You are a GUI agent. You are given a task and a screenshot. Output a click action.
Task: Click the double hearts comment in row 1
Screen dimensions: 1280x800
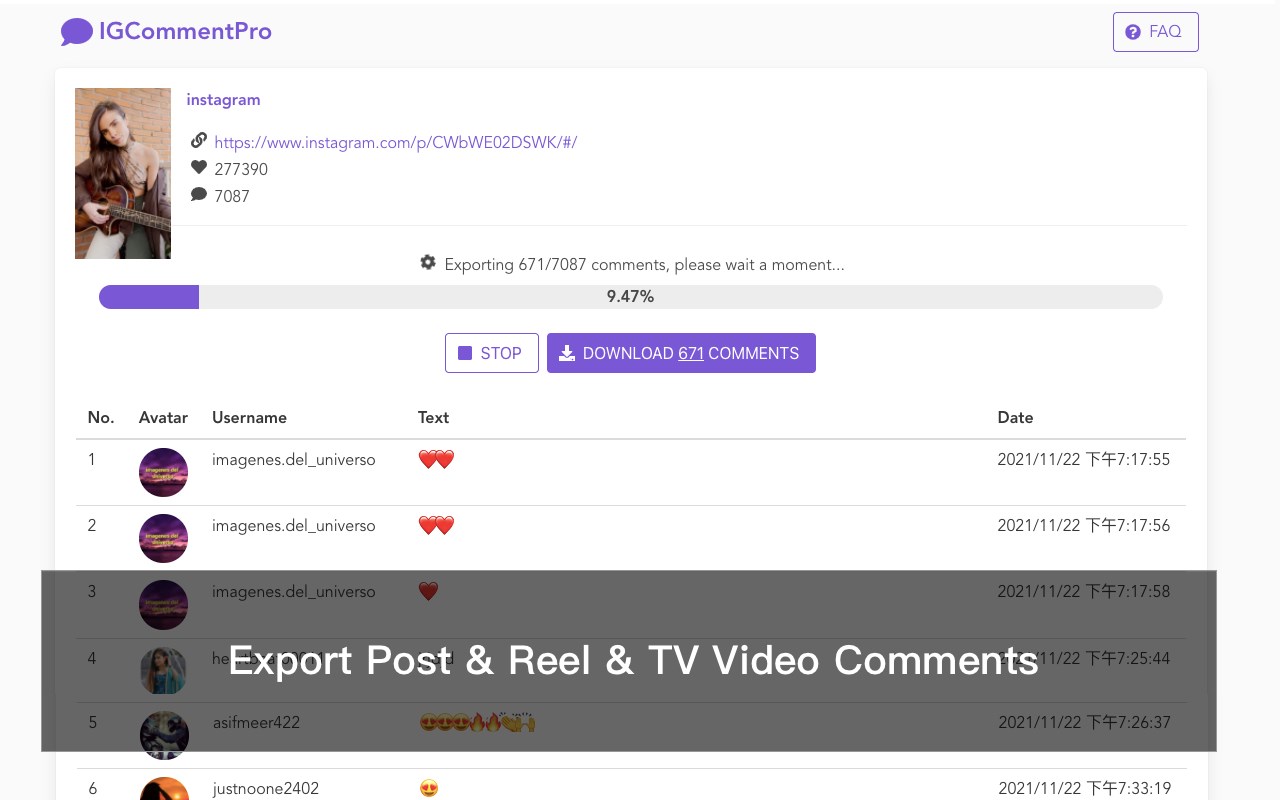point(436,460)
